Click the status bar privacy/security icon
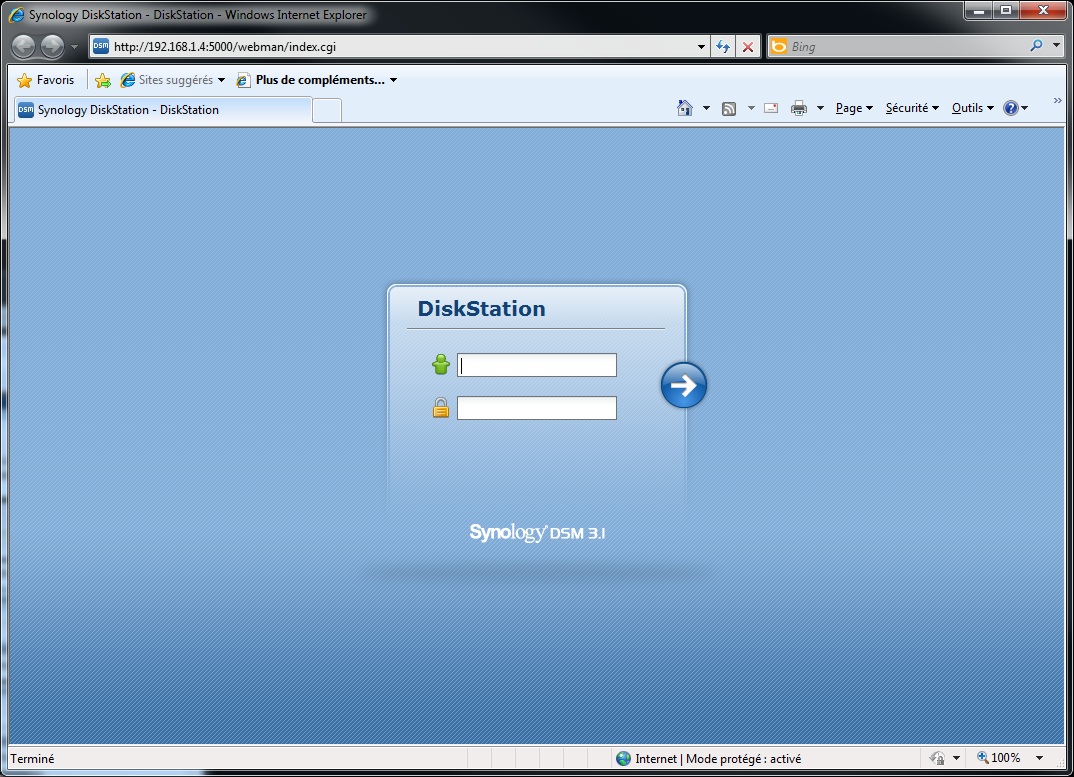 coord(937,758)
